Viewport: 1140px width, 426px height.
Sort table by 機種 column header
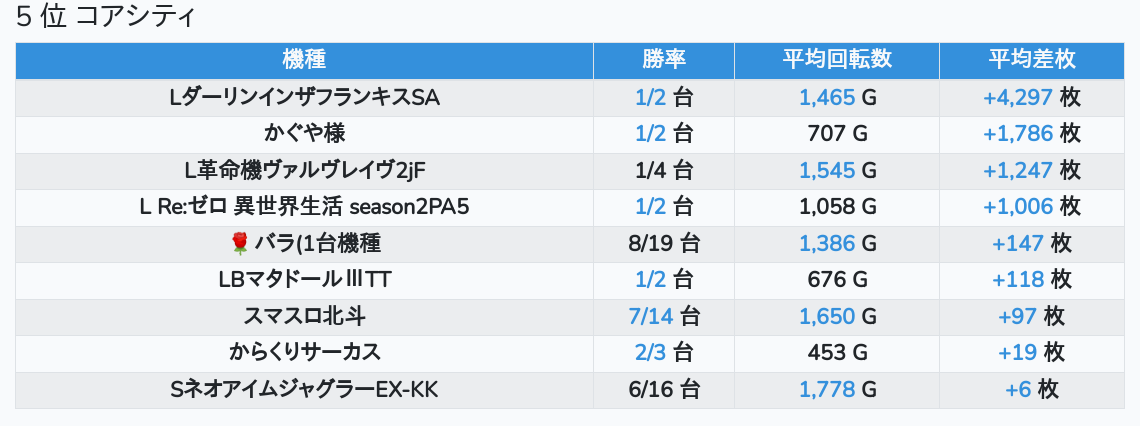coord(304,60)
